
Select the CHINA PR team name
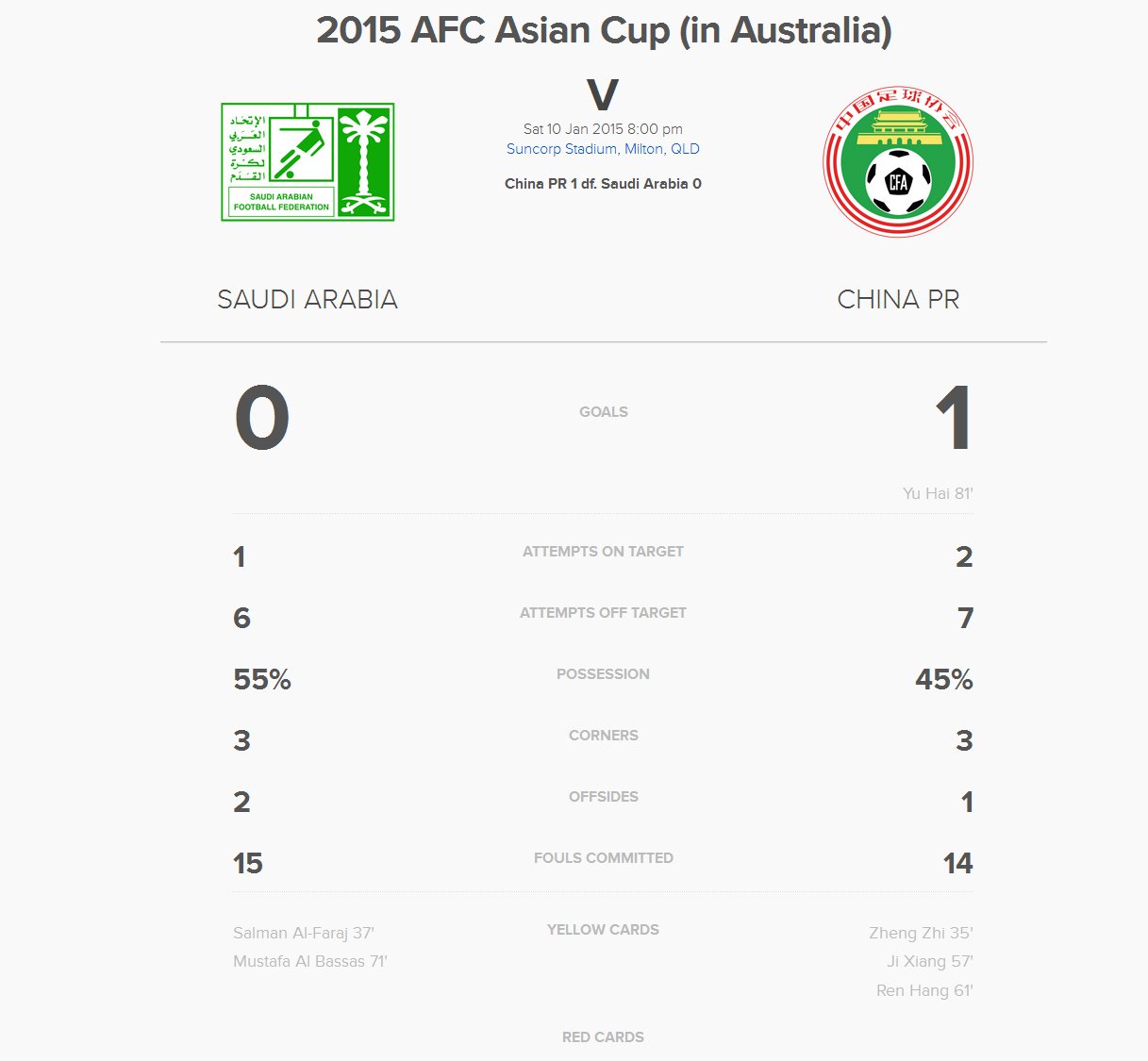point(898,299)
